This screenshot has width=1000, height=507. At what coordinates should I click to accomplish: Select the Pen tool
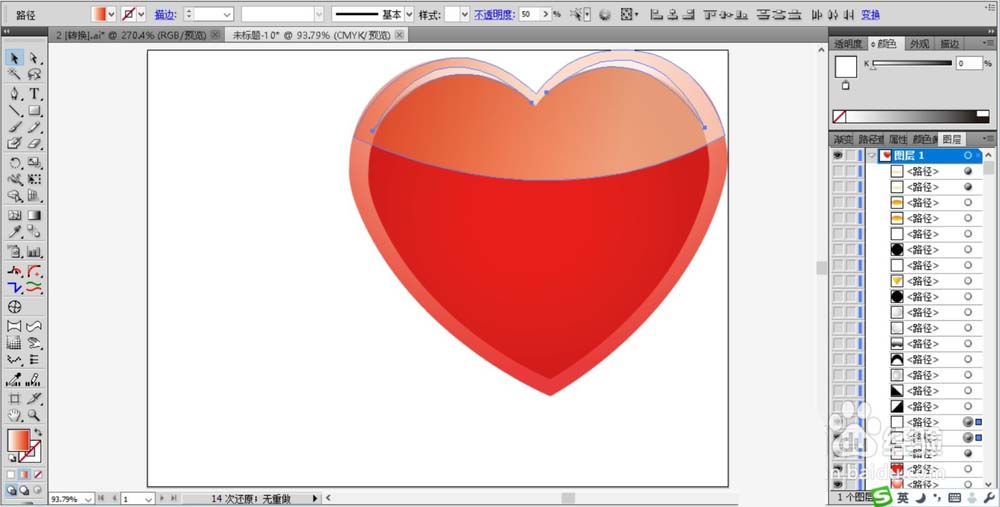pyautogui.click(x=14, y=94)
